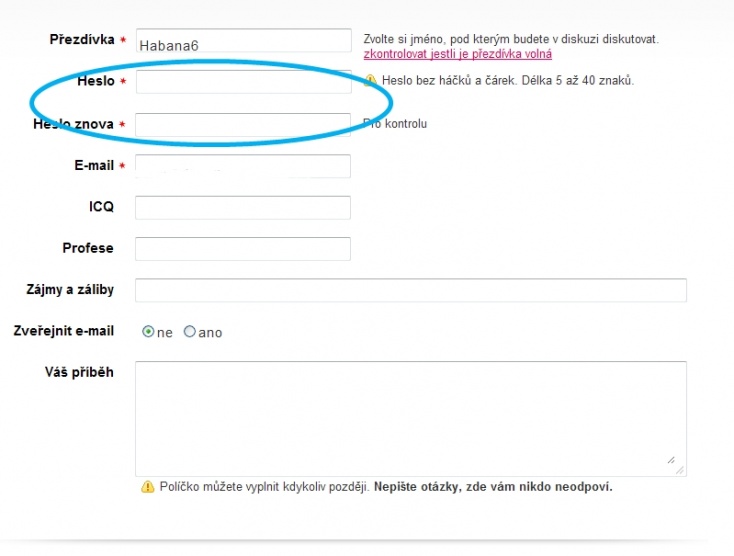Viewport: 734px width, 556px height.
Task: Click the Profese label text
Action: (x=88, y=248)
